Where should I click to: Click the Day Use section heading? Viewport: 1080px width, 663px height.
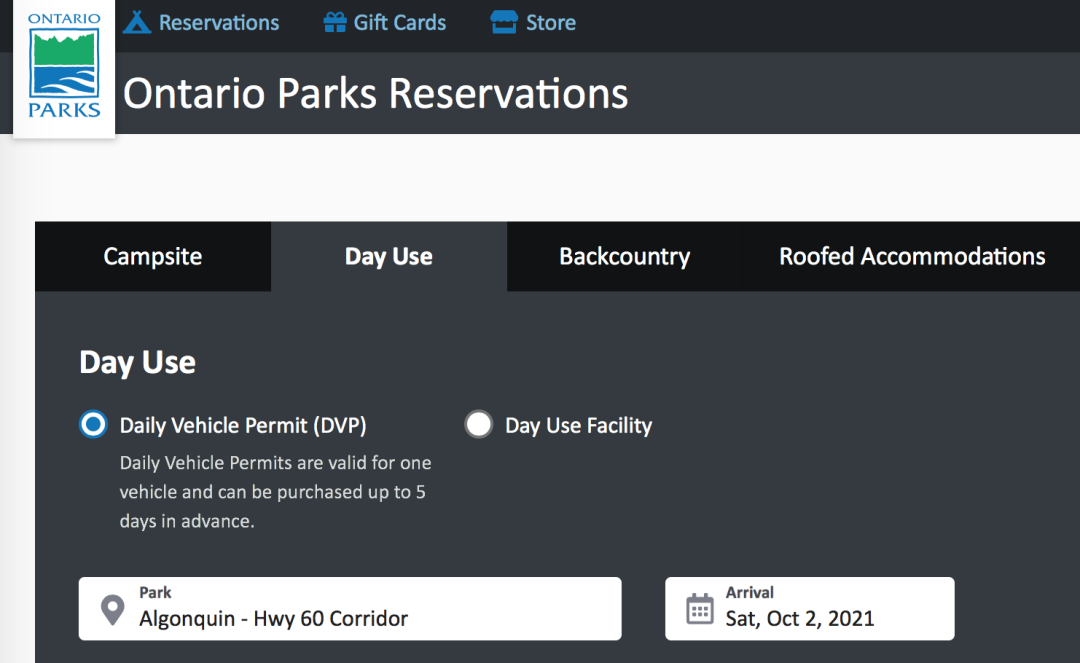coord(138,362)
